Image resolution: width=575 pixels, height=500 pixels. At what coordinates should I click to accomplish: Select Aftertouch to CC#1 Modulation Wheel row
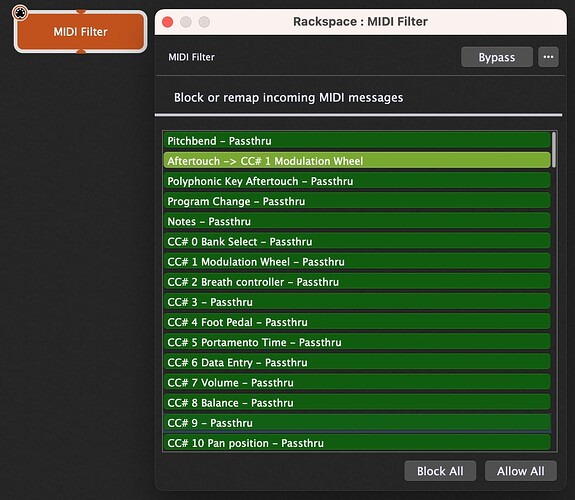[357, 161]
